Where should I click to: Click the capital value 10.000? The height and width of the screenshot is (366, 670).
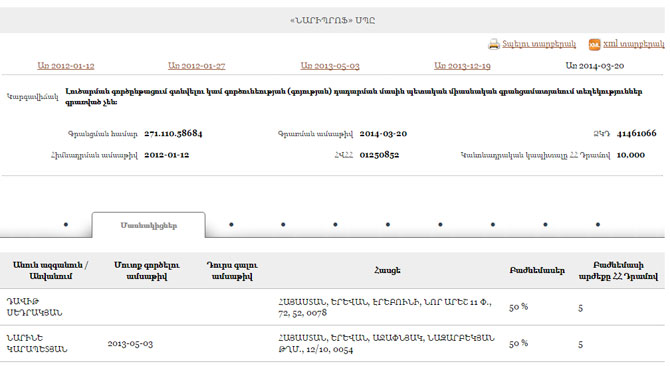pyautogui.click(x=630, y=155)
